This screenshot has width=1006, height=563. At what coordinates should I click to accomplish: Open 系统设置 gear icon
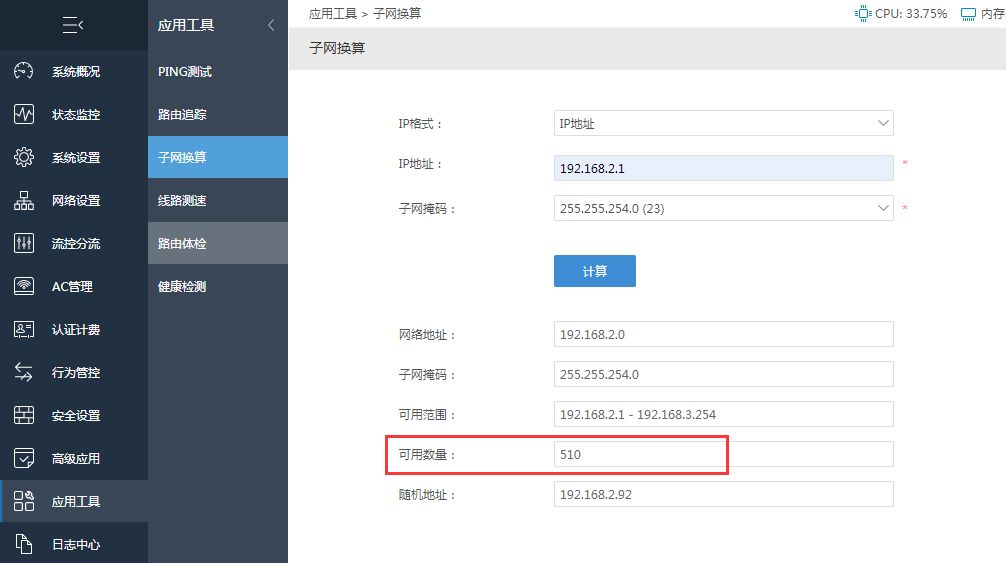(x=24, y=157)
